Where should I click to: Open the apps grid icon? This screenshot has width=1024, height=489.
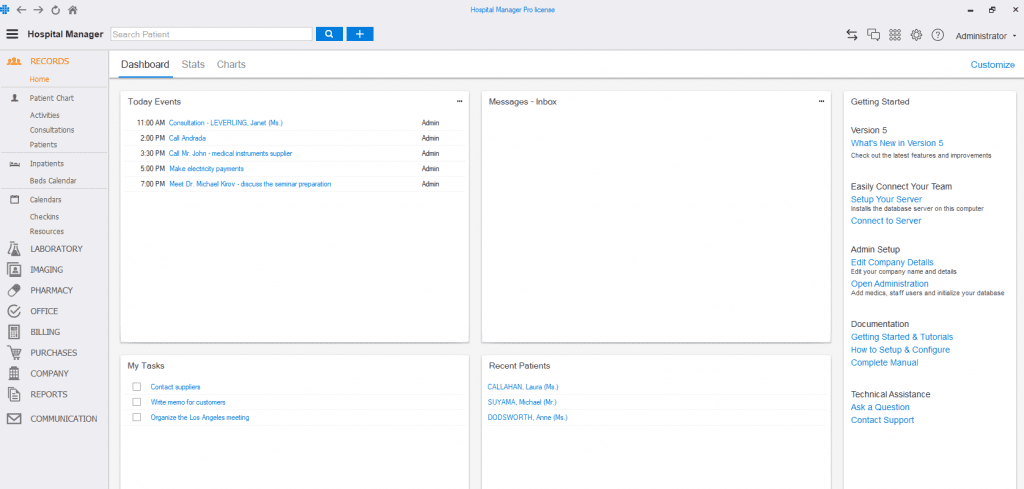point(895,34)
